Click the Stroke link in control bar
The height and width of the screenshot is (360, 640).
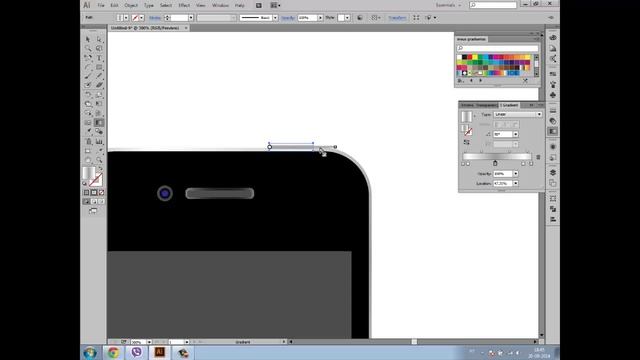pyautogui.click(x=155, y=18)
